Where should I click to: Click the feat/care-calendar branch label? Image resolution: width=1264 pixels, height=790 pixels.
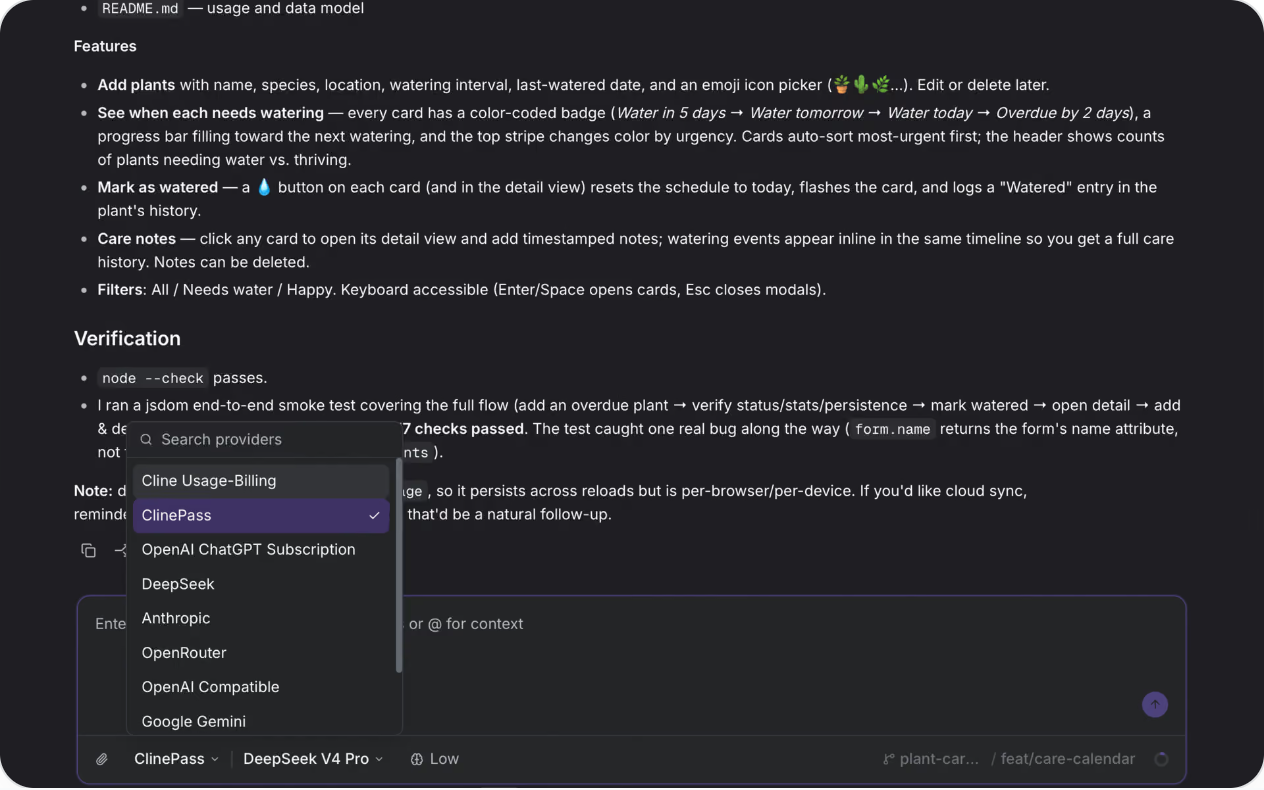pos(1068,759)
